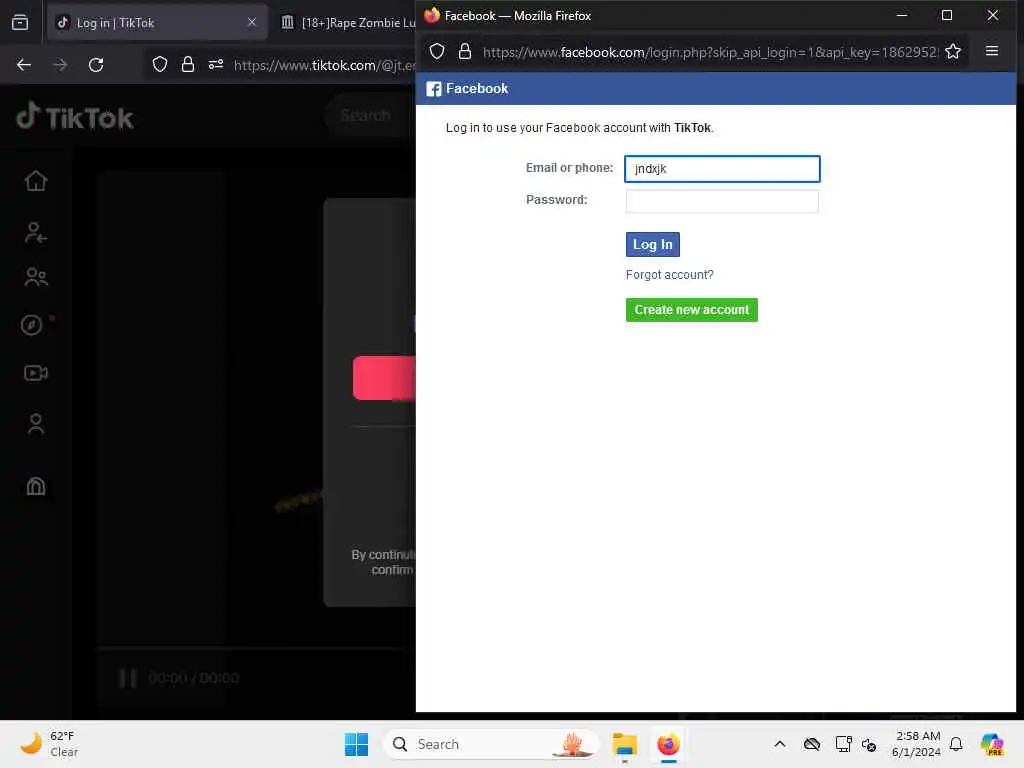Click the Log In button on Facebook
Viewport: 1024px width, 768px height.
tap(652, 244)
